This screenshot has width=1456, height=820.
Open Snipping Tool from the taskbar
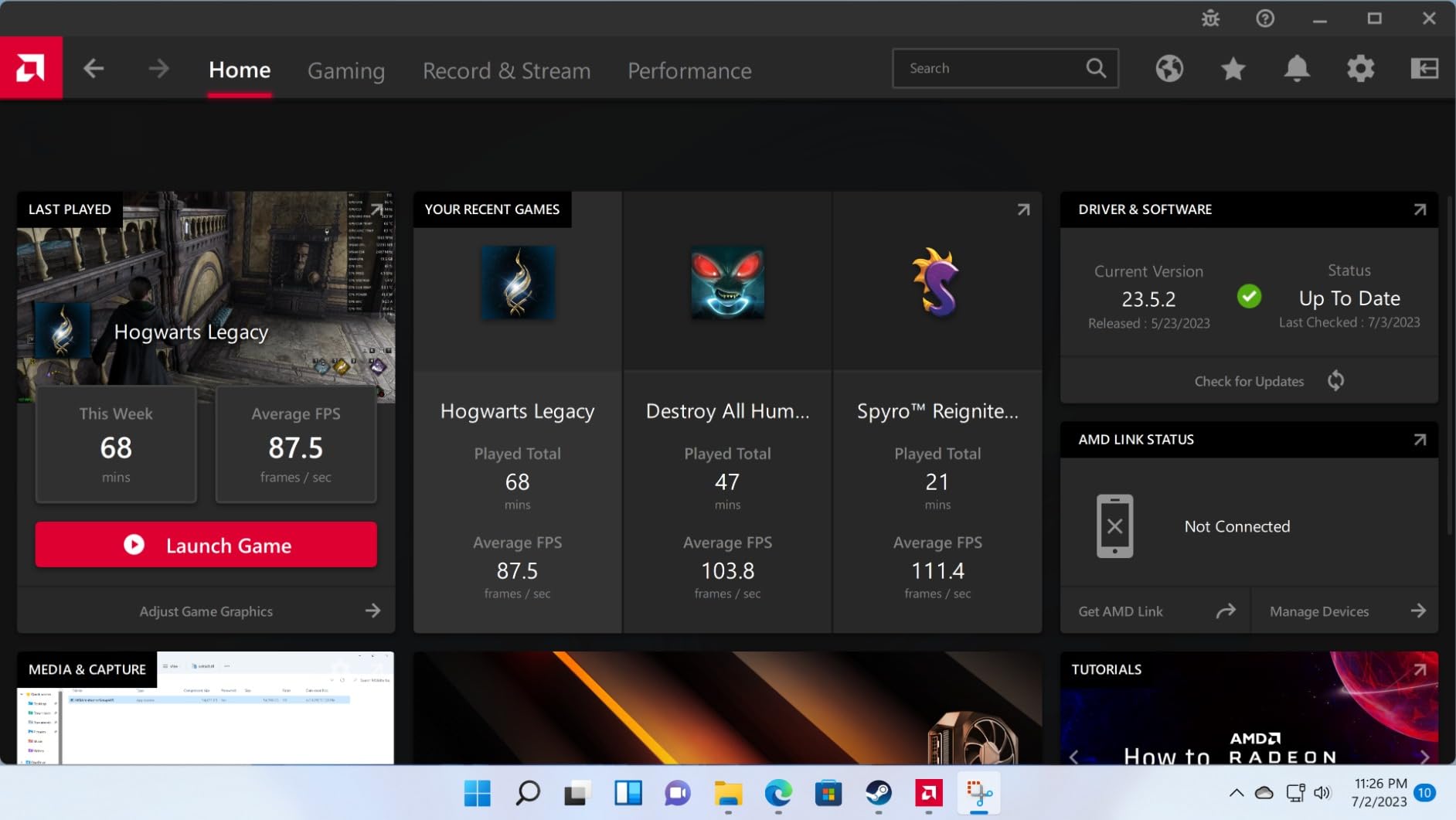point(979,793)
